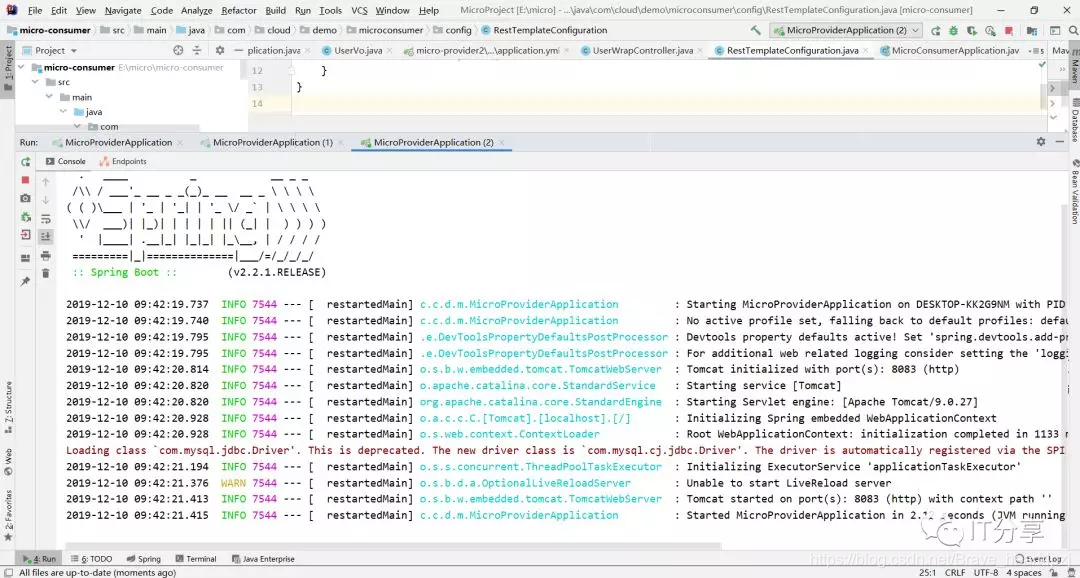
Task: Collapse the com package node
Action: pyautogui.click(x=77, y=126)
